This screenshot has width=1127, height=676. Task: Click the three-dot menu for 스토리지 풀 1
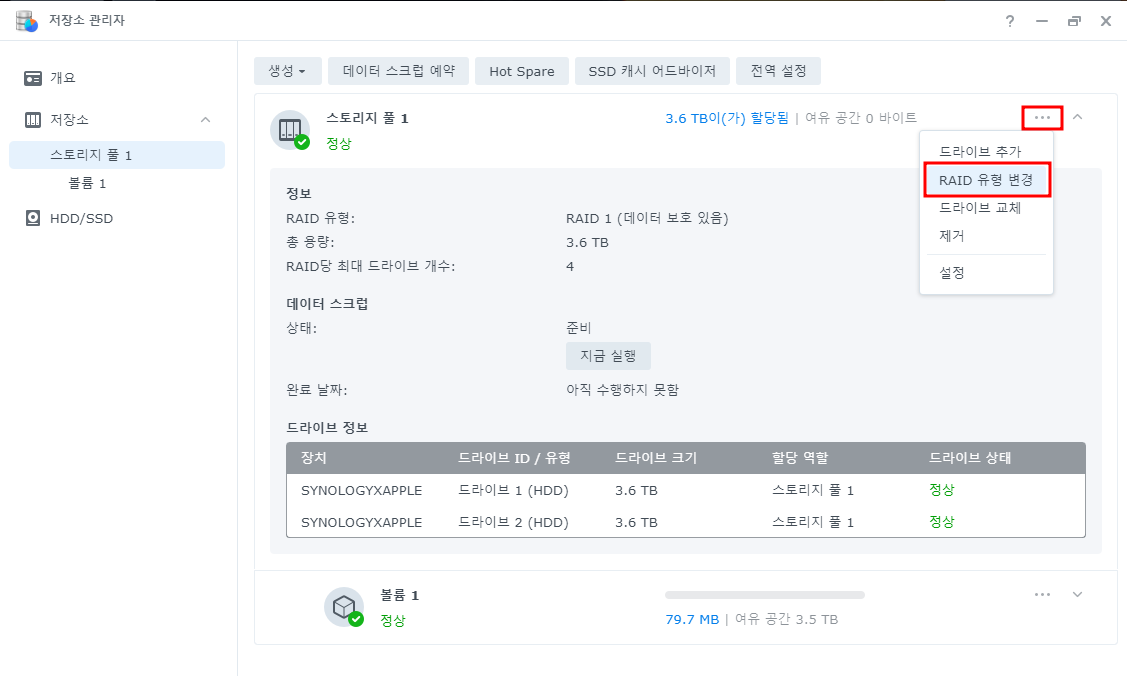coord(1042,117)
